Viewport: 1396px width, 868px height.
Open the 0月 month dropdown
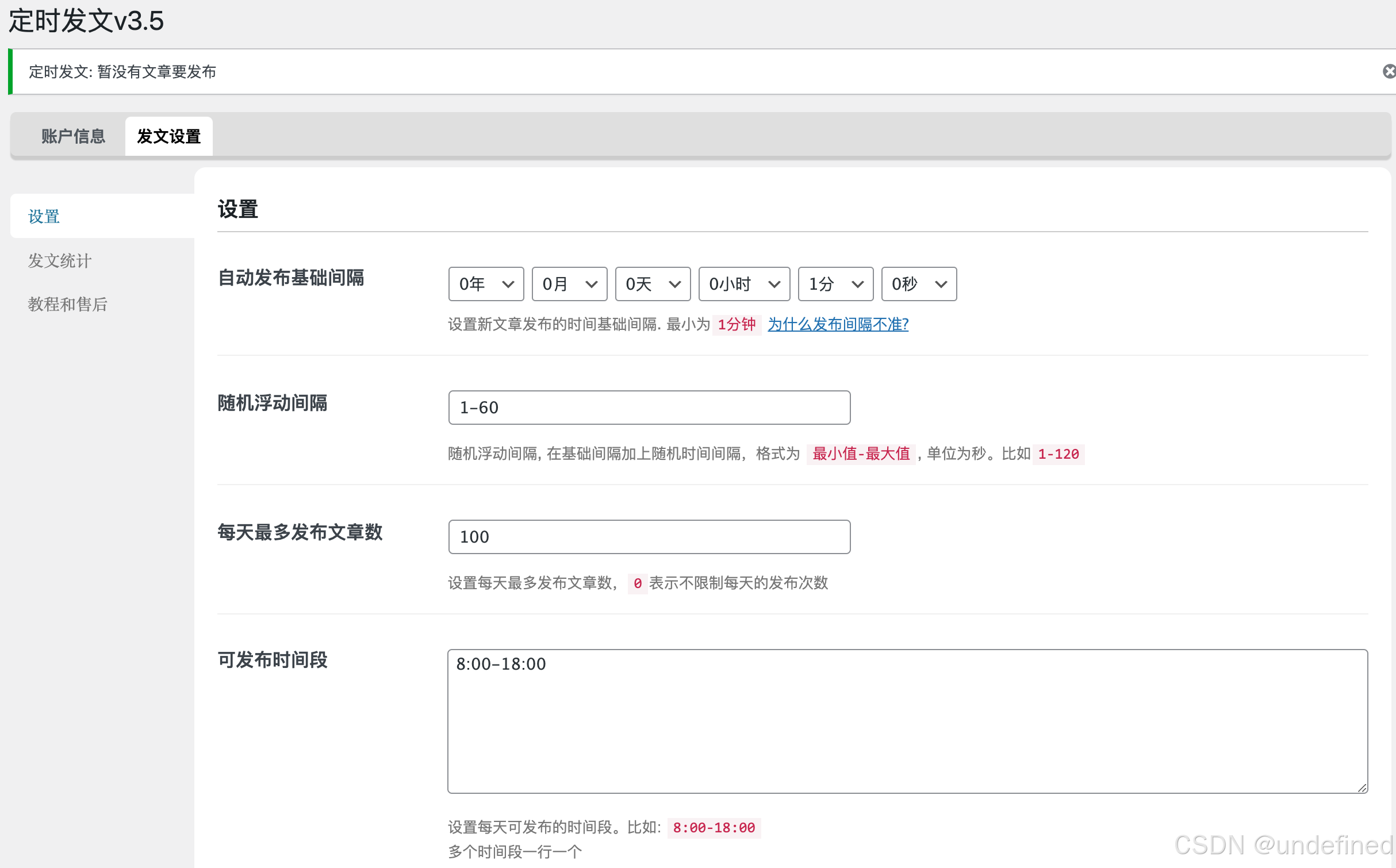coord(569,284)
